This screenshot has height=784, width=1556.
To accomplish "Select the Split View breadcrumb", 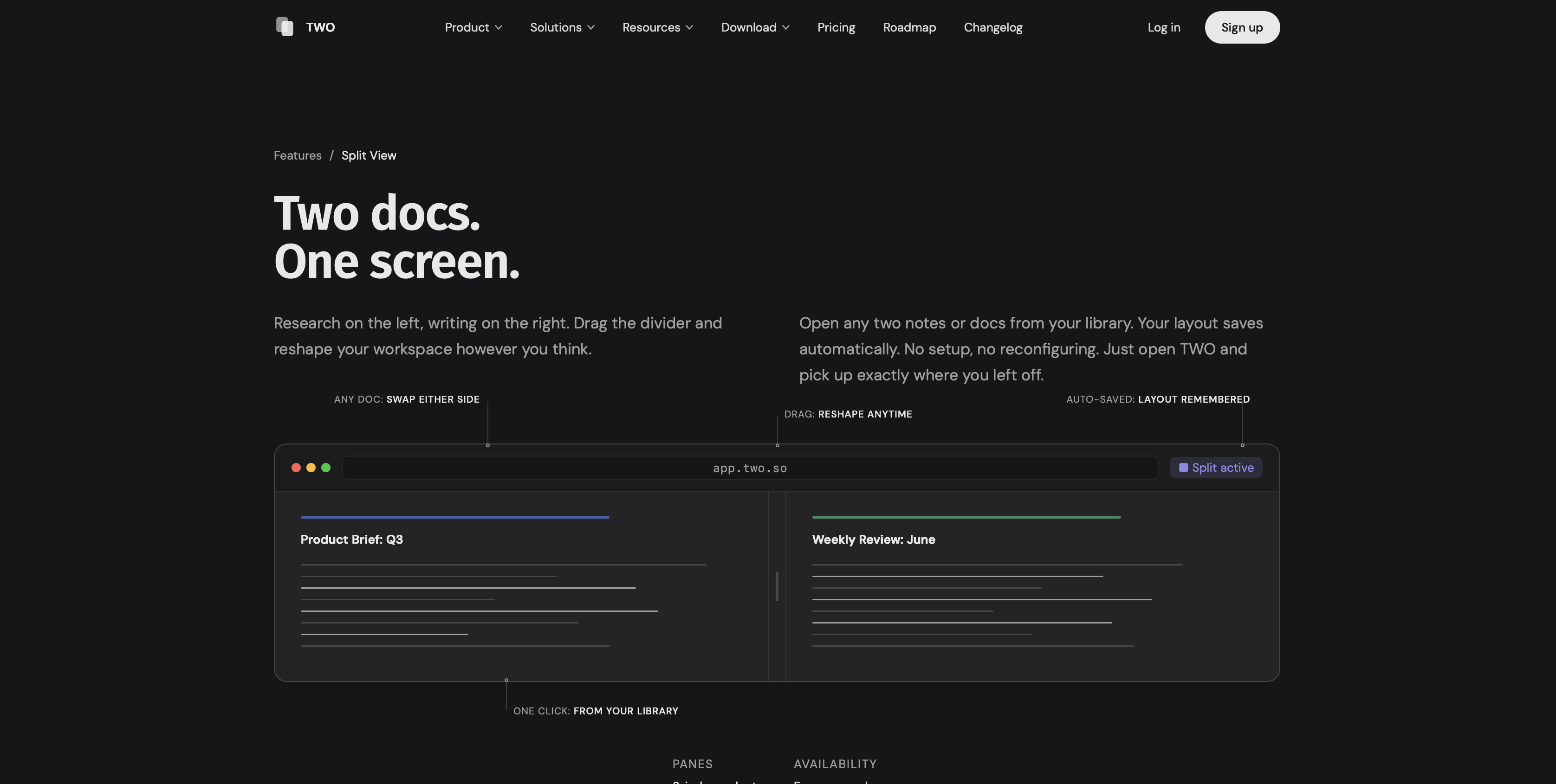I will [369, 155].
